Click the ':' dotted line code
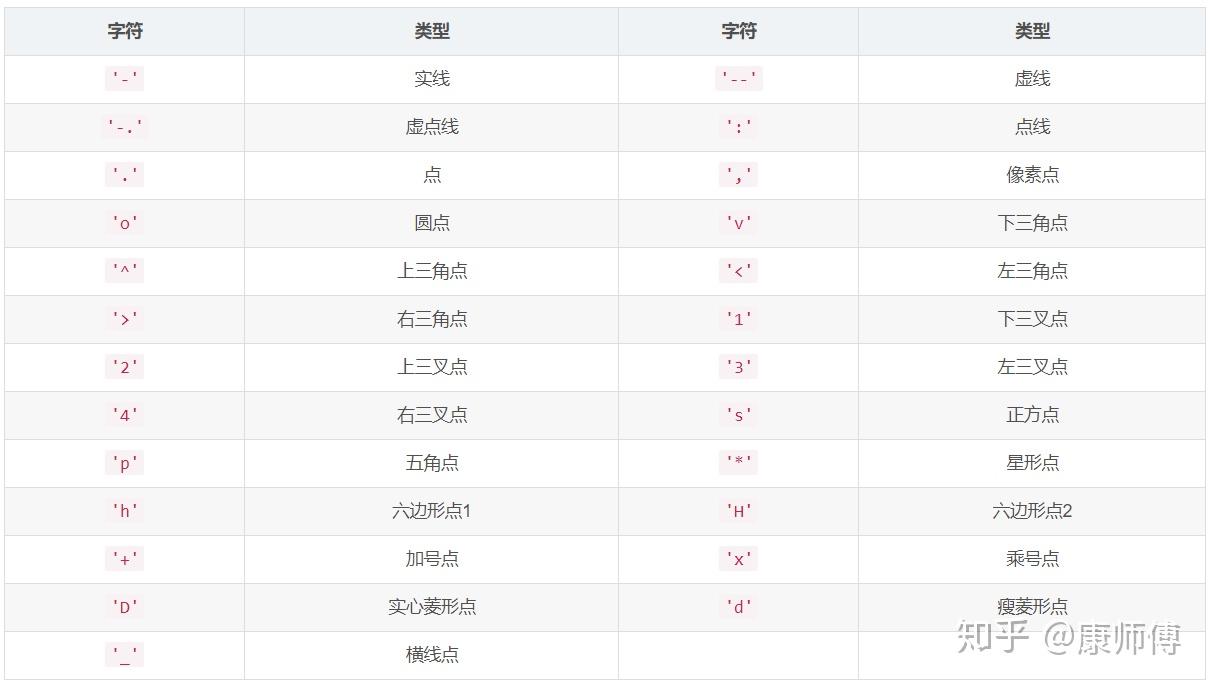Screen dimensions: 1211x686 [x=738, y=127]
